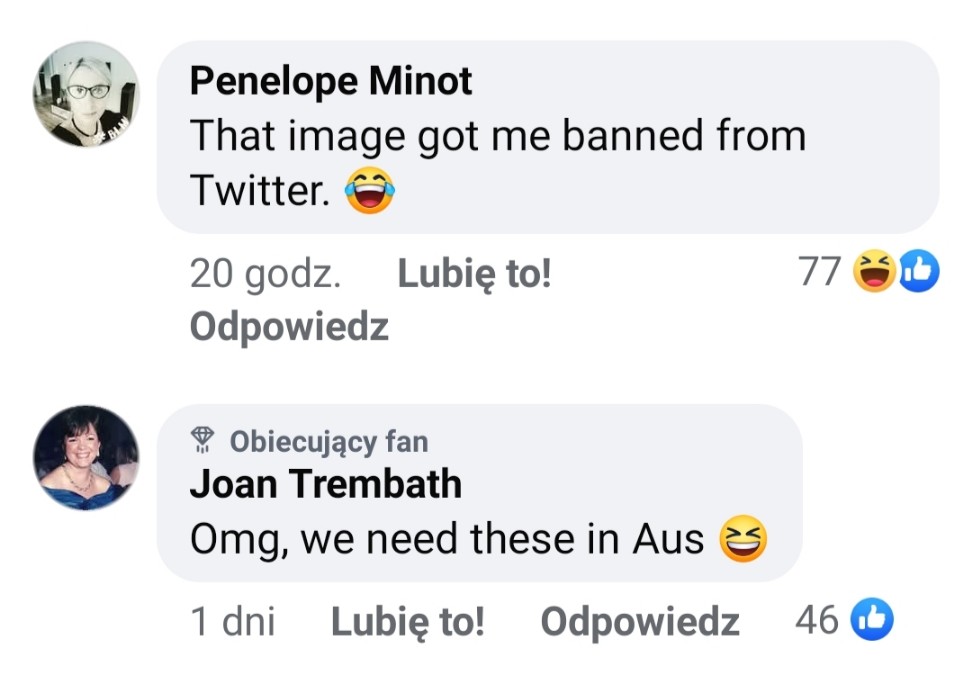Open Joan Trembath's profile picture
This screenshot has height=684, width=972.
pyautogui.click(x=87, y=458)
